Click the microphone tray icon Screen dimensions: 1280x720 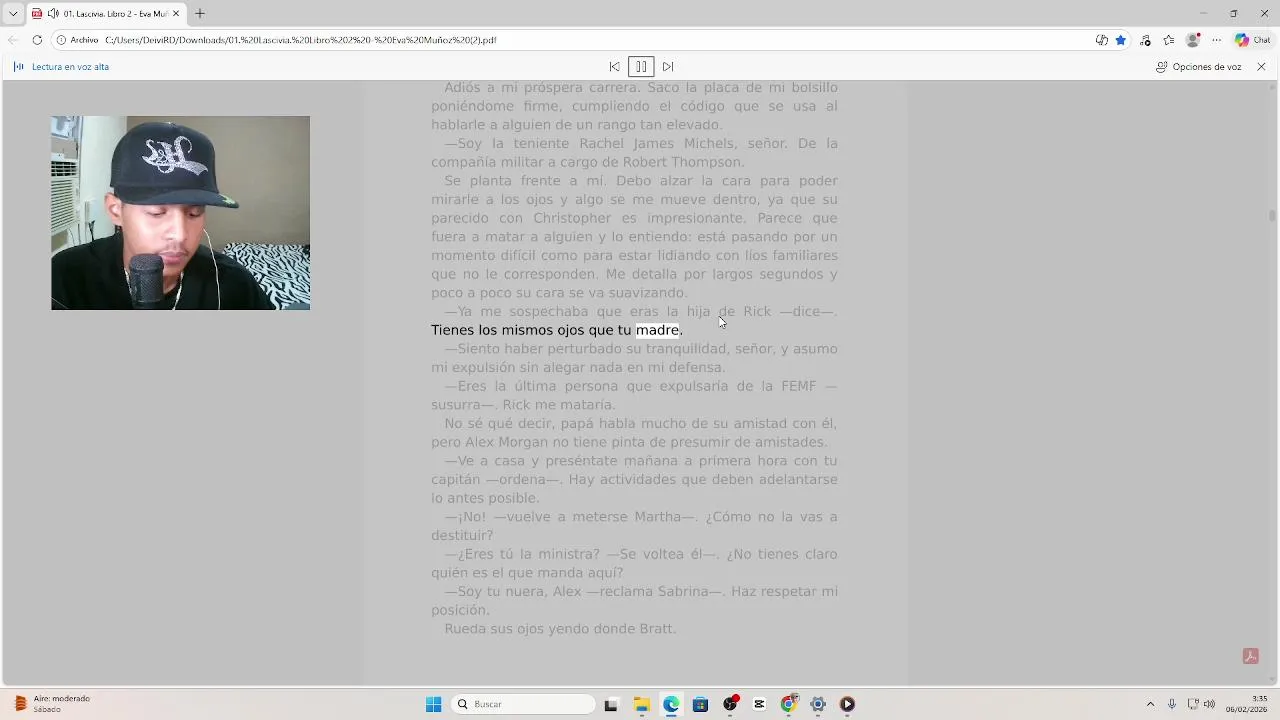[1172, 704]
